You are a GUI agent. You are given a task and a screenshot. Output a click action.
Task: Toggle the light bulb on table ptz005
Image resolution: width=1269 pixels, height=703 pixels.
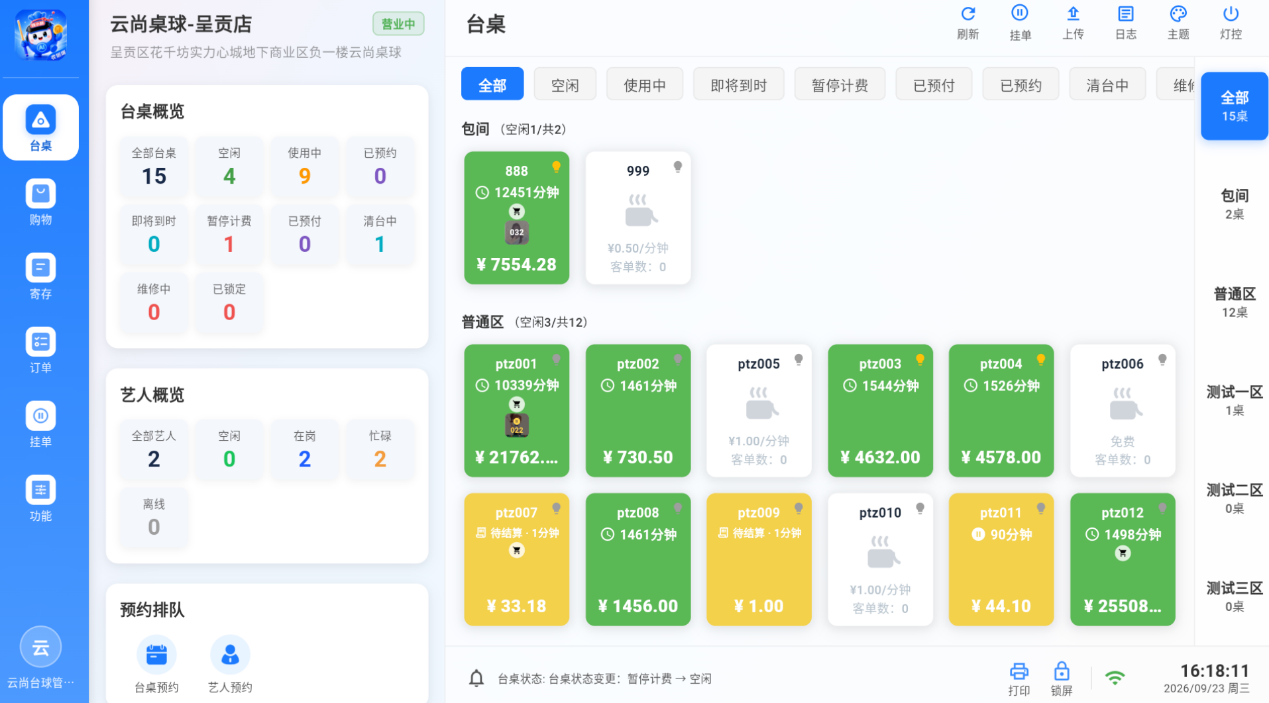coord(798,360)
